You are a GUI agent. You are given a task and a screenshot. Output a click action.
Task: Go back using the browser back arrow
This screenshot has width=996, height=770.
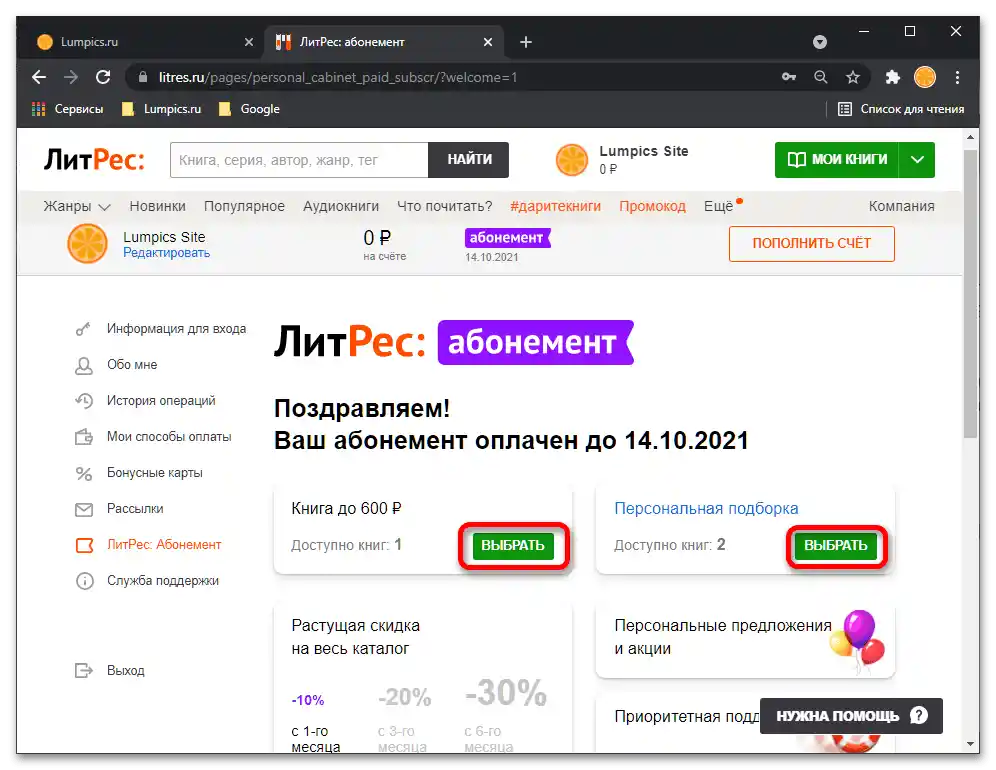[39, 78]
